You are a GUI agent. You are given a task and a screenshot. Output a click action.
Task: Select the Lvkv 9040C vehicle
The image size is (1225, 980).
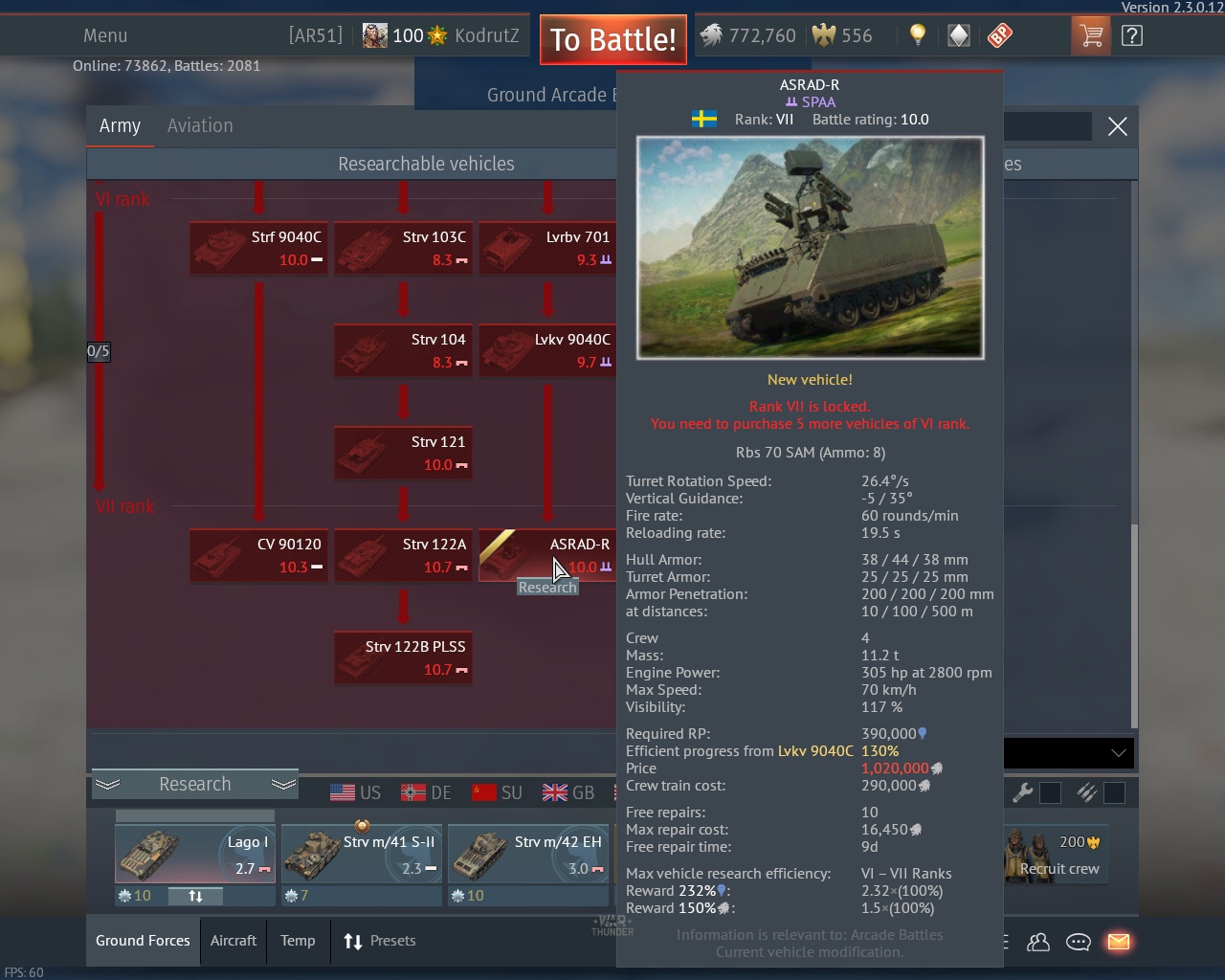click(x=547, y=350)
